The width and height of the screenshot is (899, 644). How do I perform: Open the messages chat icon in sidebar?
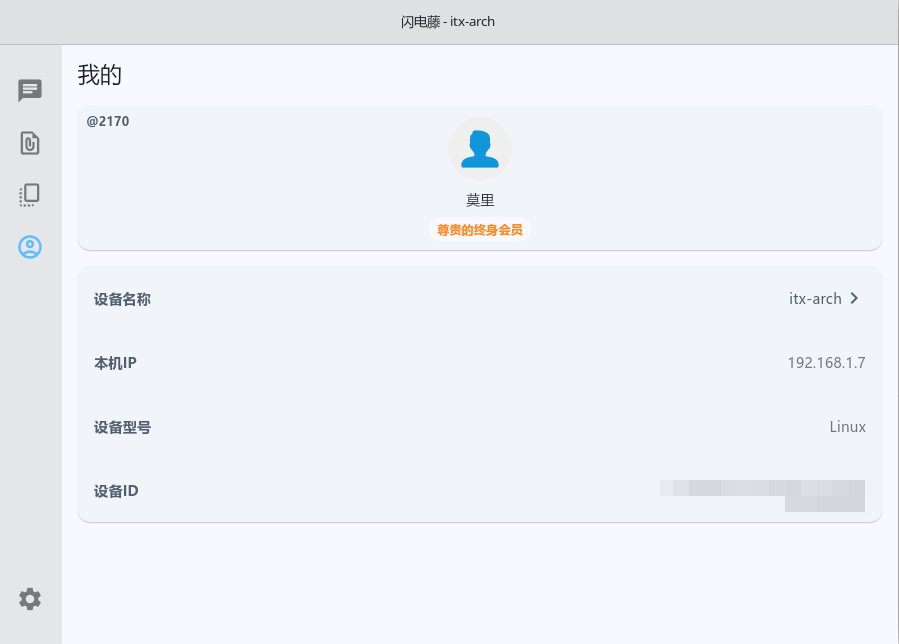pos(30,91)
